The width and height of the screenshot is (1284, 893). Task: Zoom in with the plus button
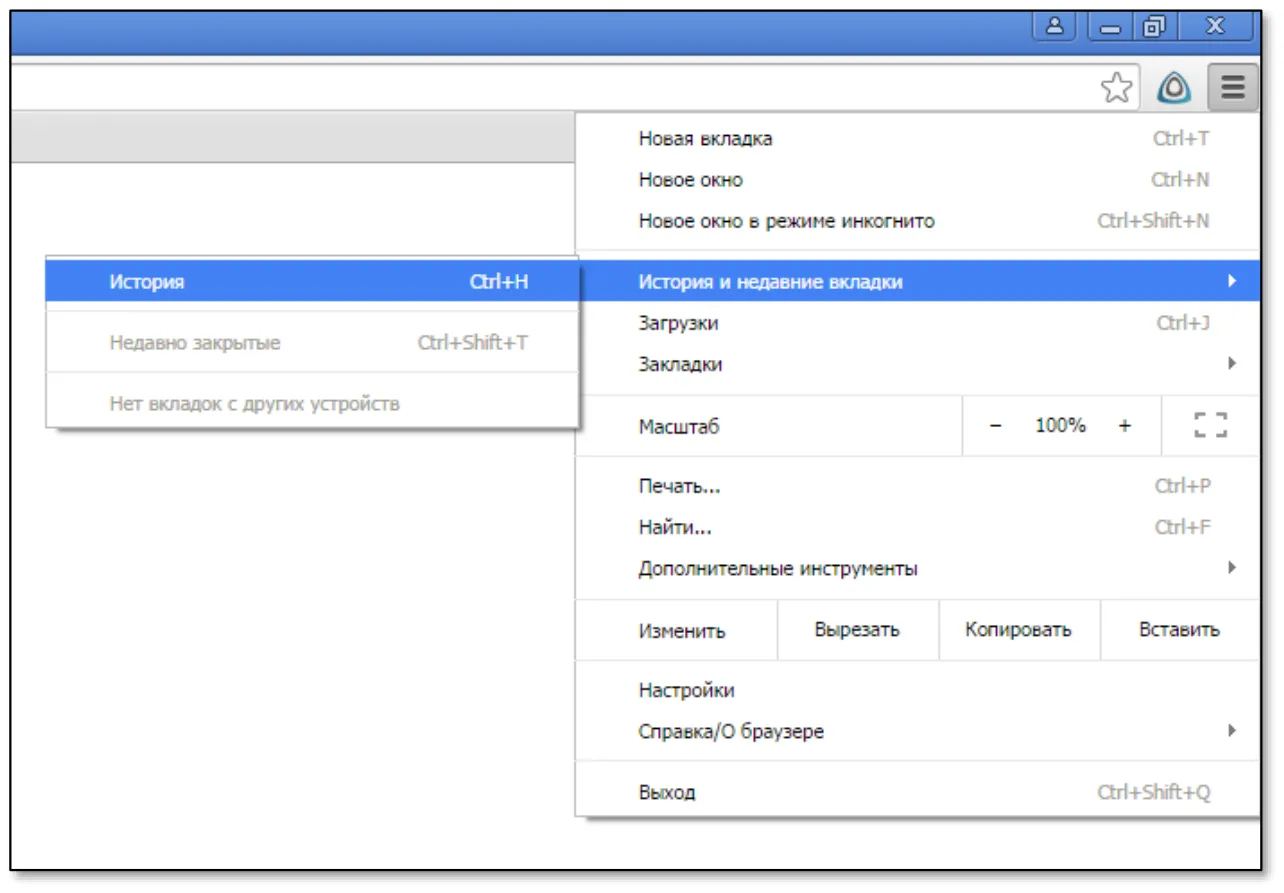click(x=1125, y=426)
